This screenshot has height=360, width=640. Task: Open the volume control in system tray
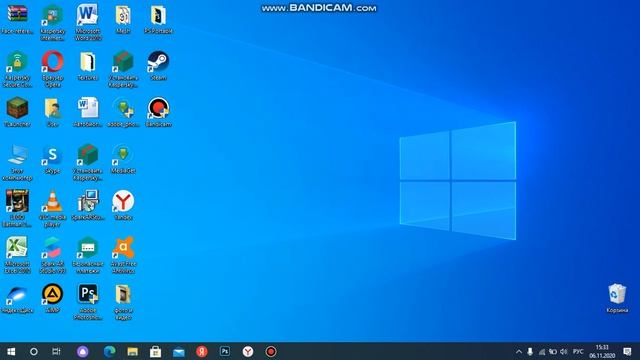(x=564, y=351)
